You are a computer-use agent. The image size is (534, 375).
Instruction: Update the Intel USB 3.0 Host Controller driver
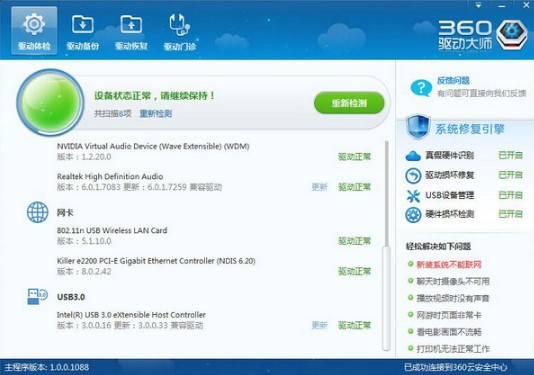[319, 325]
